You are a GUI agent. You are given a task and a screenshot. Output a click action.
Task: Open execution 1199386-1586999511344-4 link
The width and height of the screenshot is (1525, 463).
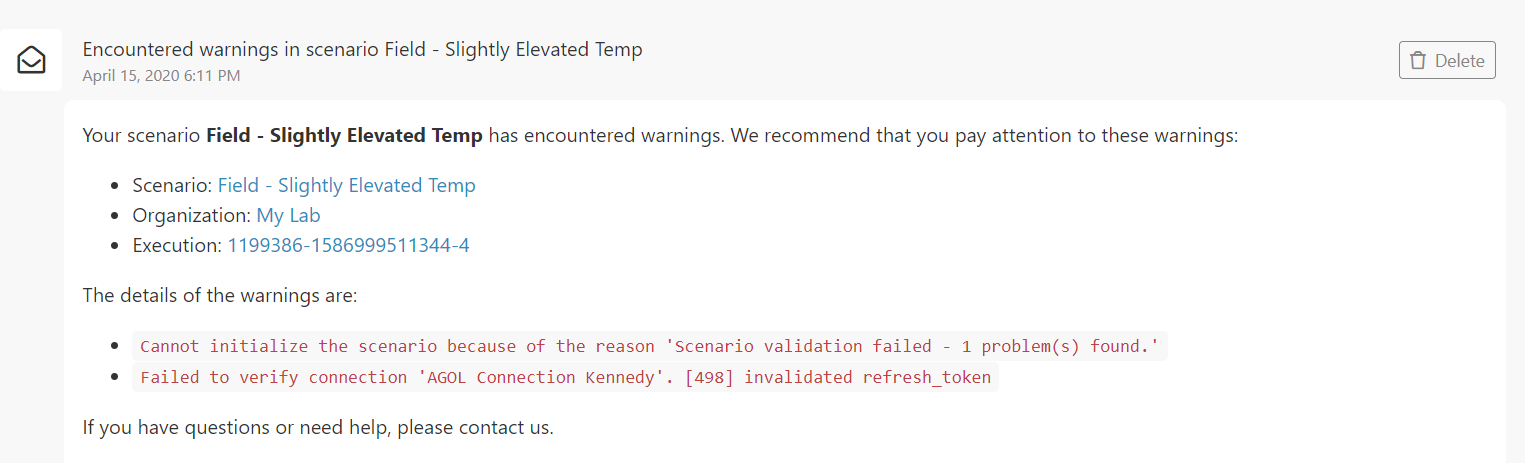pos(348,245)
